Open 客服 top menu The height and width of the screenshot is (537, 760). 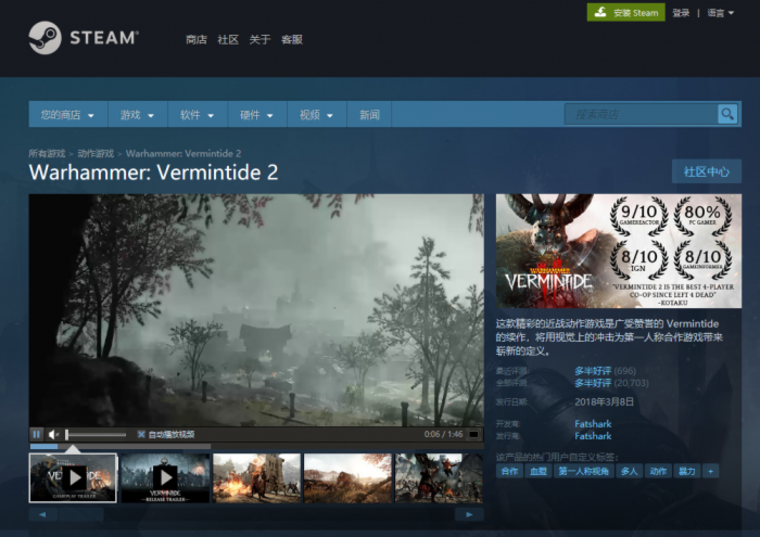coord(292,40)
